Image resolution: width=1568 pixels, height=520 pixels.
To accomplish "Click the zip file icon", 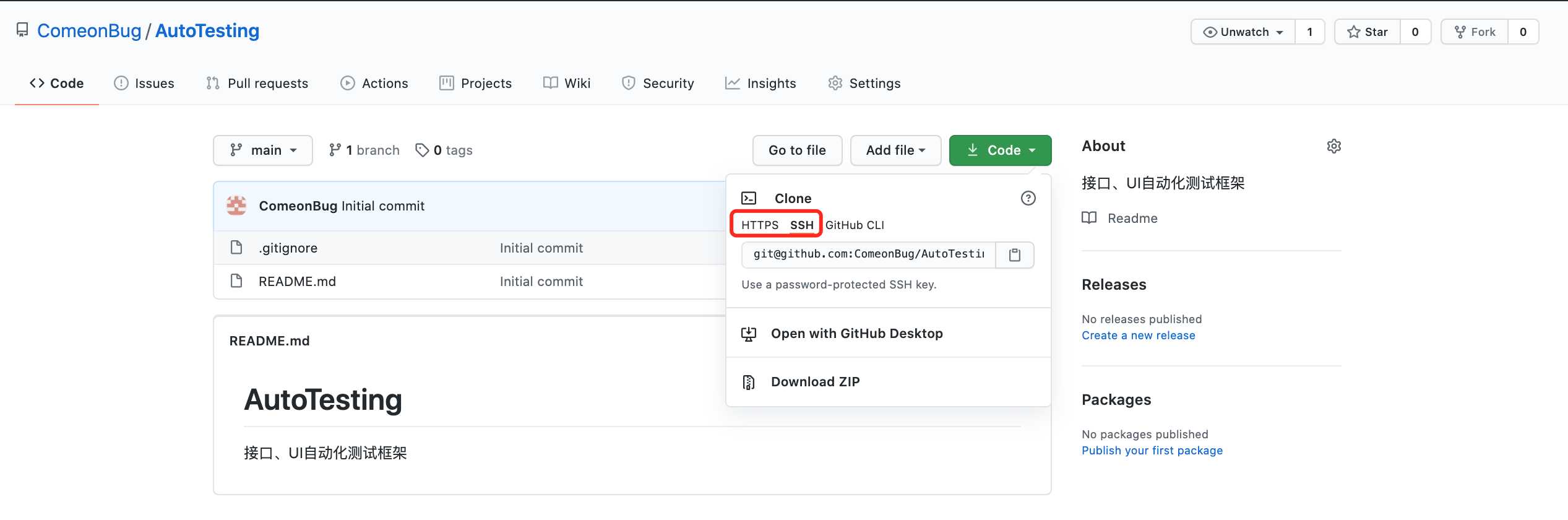I will pos(749,382).
